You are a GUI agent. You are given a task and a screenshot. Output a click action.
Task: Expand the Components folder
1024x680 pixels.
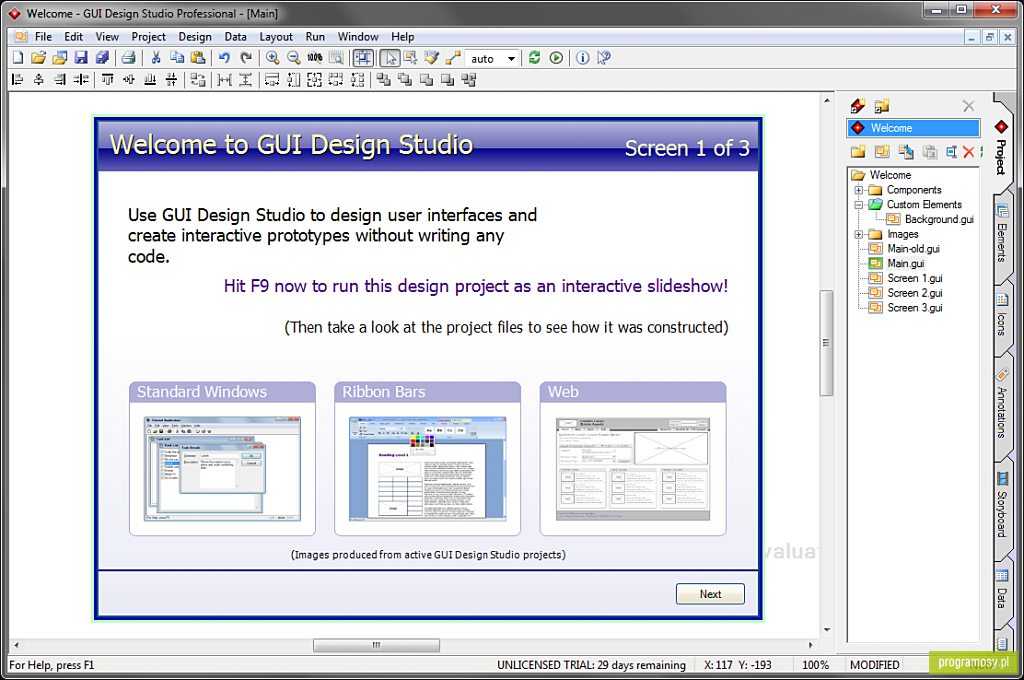859,190
